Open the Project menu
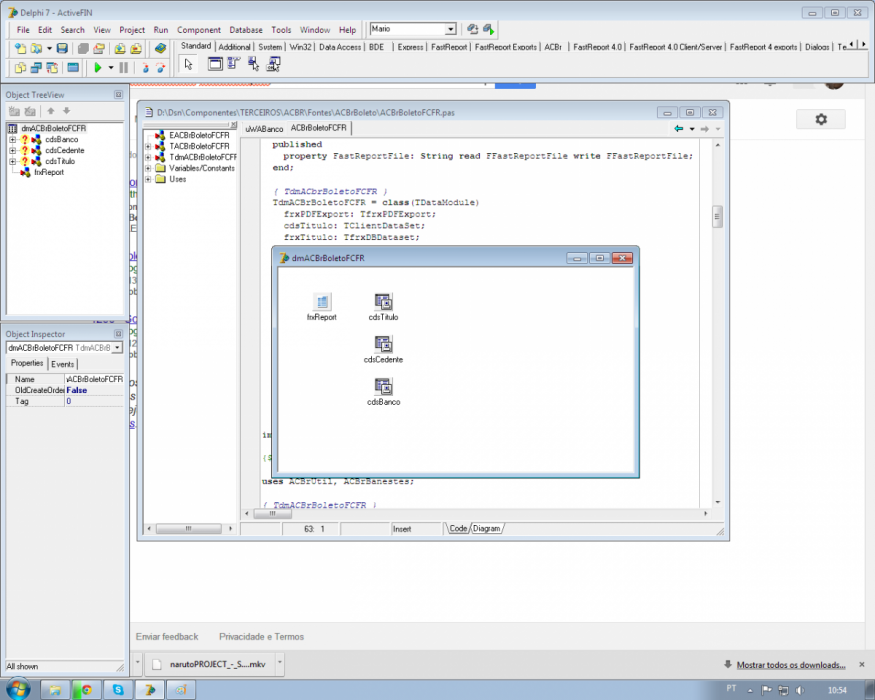875x700 pixels. coord(132,30)
